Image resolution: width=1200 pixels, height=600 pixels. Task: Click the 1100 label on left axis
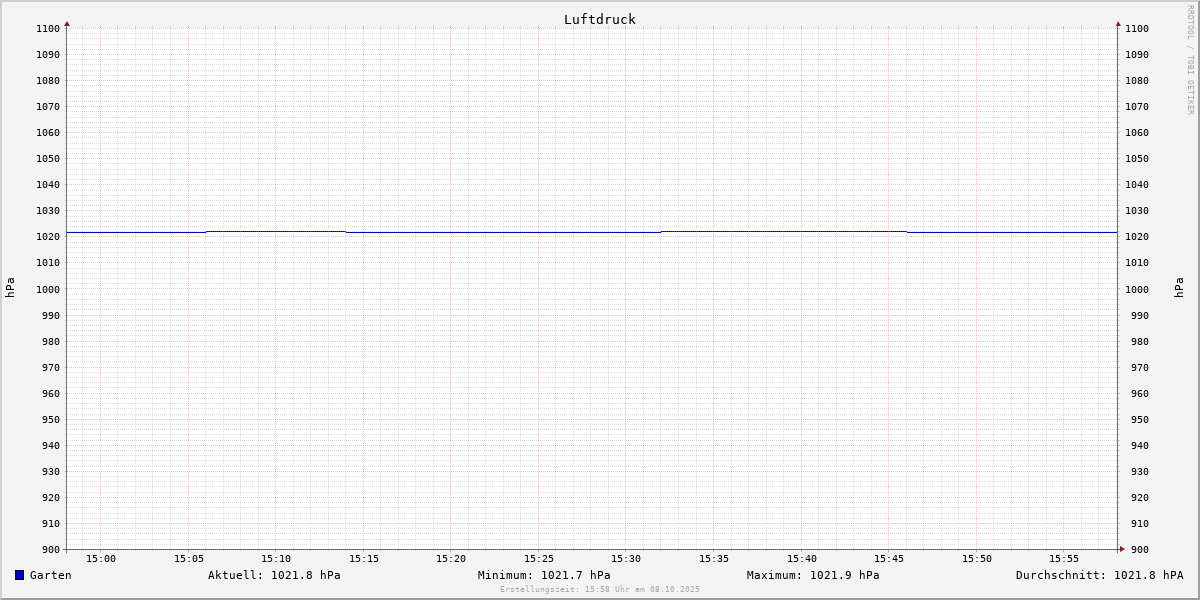[x=48, y=29]
